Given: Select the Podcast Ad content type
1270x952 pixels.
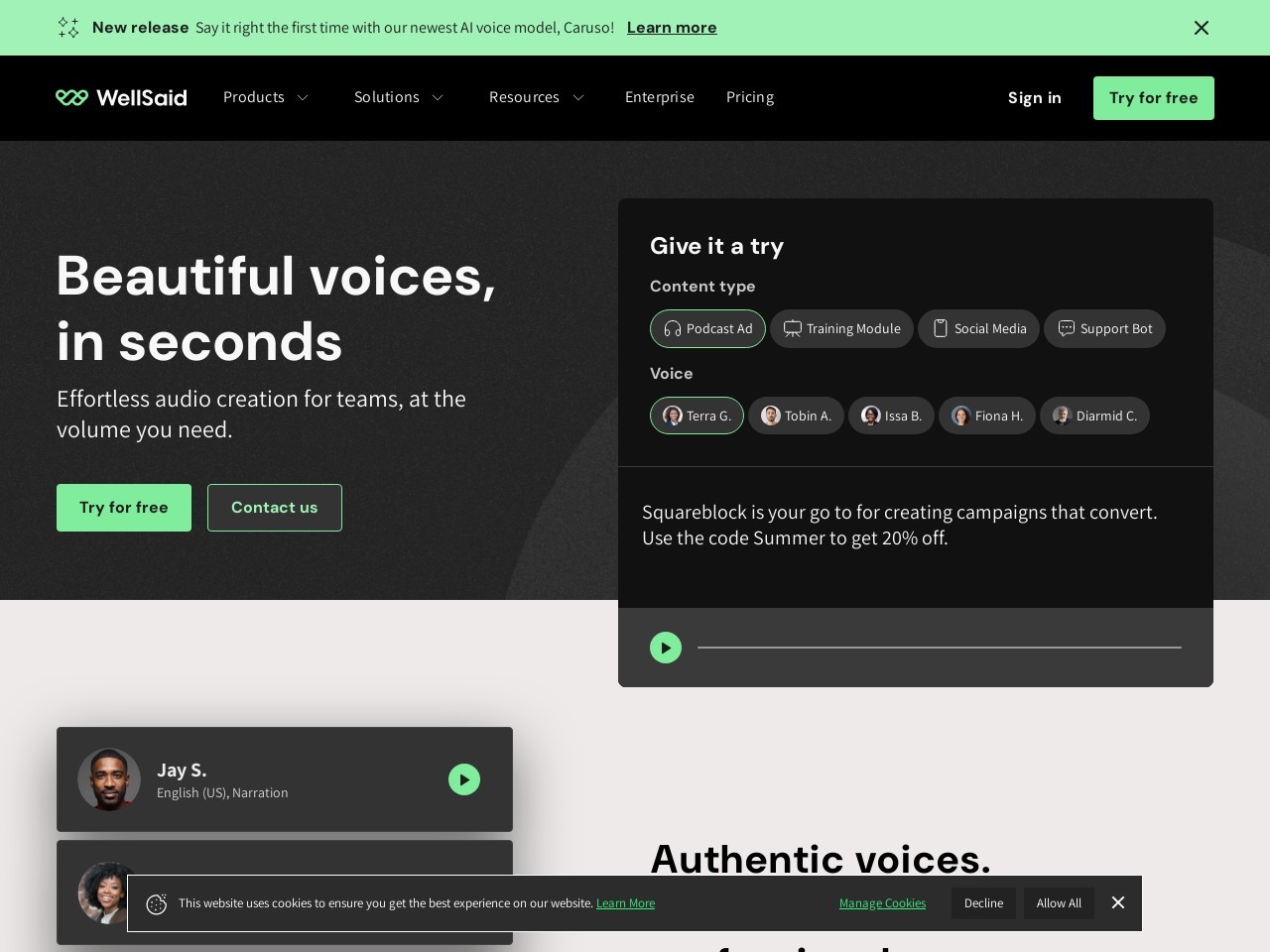Looking at the screenshot, I should point(707,329).
